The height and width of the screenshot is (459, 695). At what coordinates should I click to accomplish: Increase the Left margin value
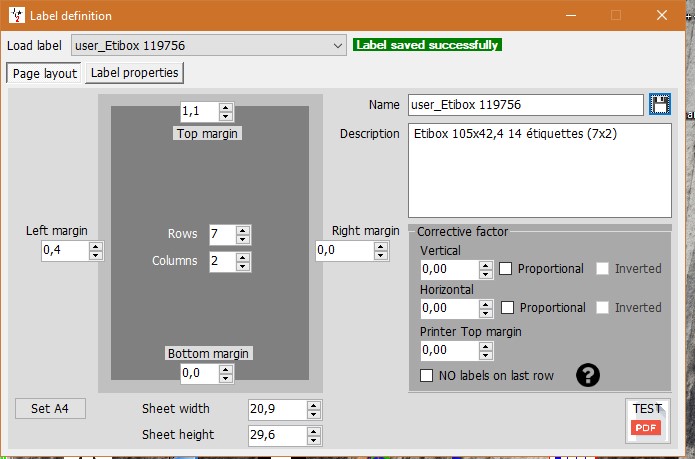point(96,247)
